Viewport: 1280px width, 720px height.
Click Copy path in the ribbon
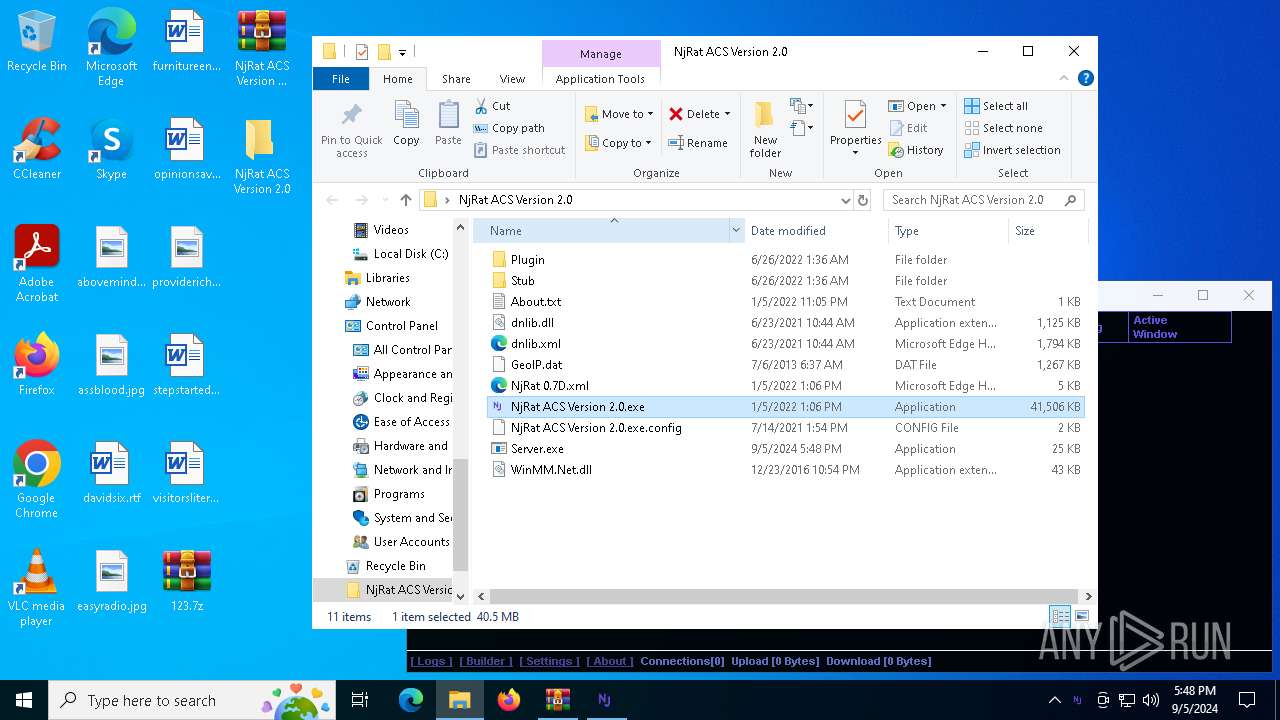click(x=509, y=128)
